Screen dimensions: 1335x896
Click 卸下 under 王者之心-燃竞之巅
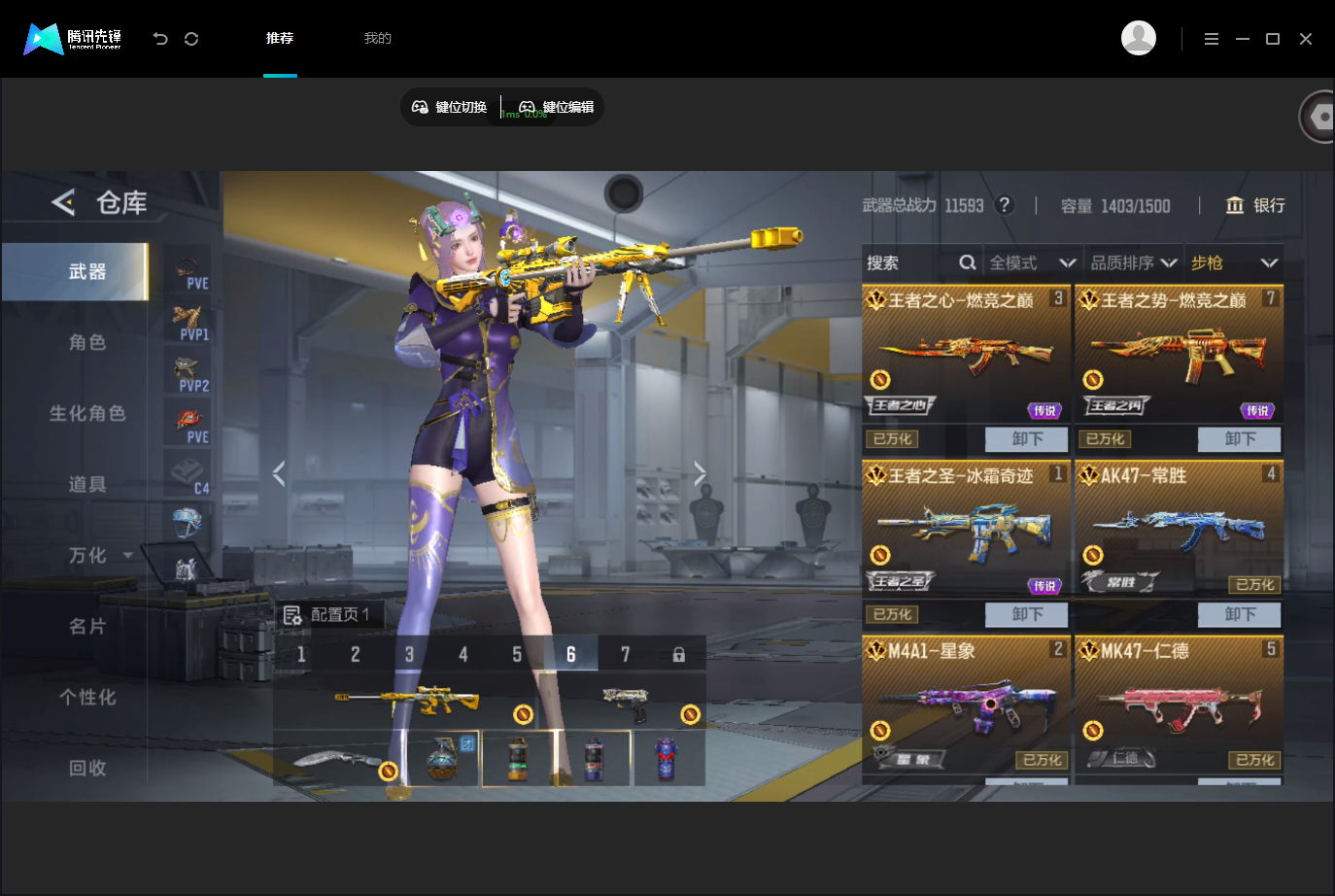pos(1027,439)
